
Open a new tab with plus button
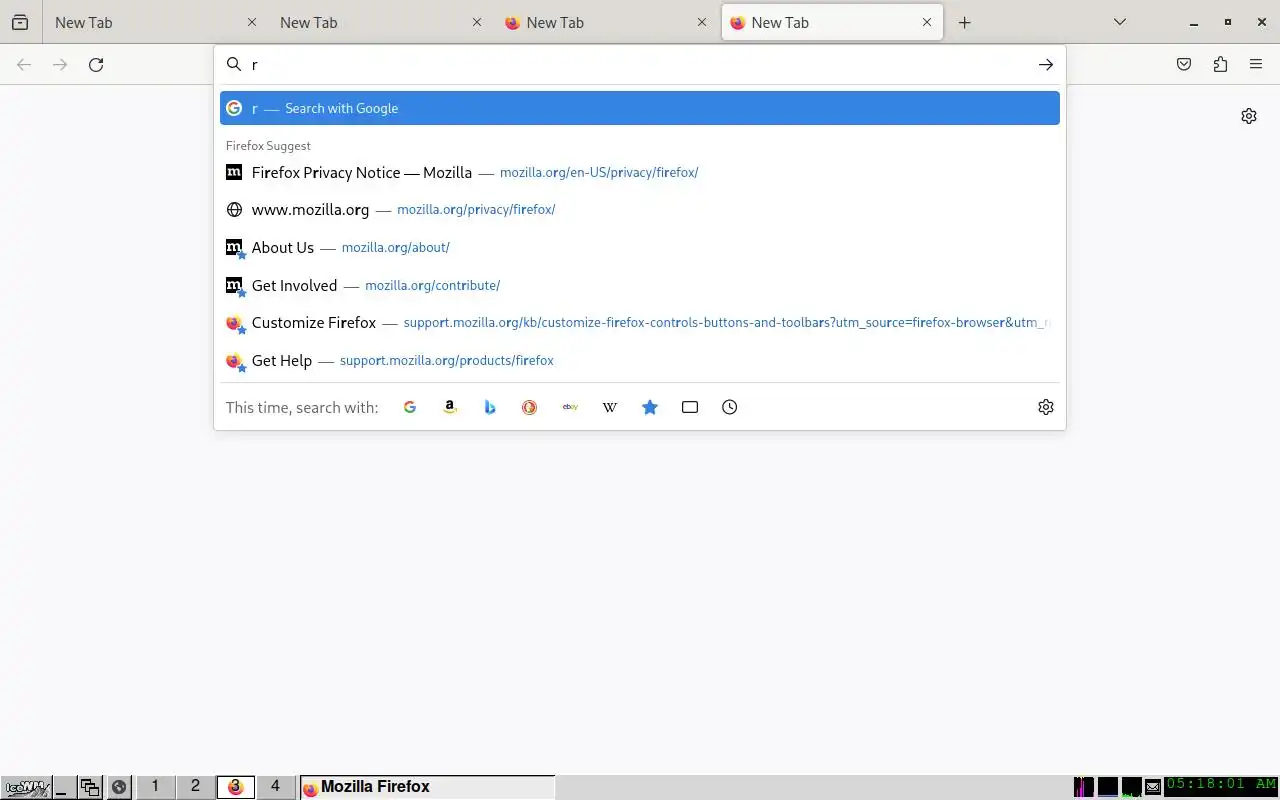(x=964, y=22)
